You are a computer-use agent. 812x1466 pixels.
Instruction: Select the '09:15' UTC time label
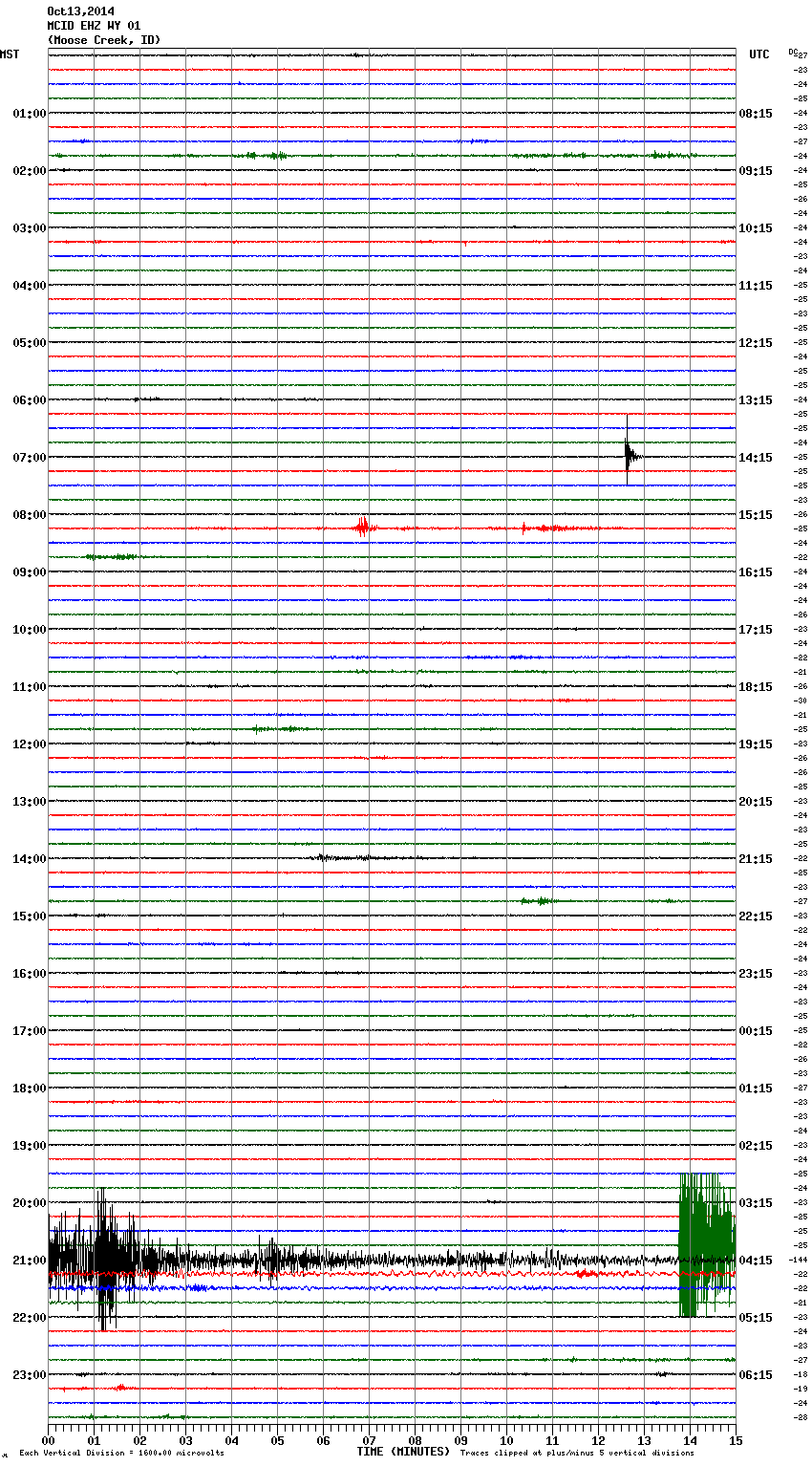pos(756,171)
